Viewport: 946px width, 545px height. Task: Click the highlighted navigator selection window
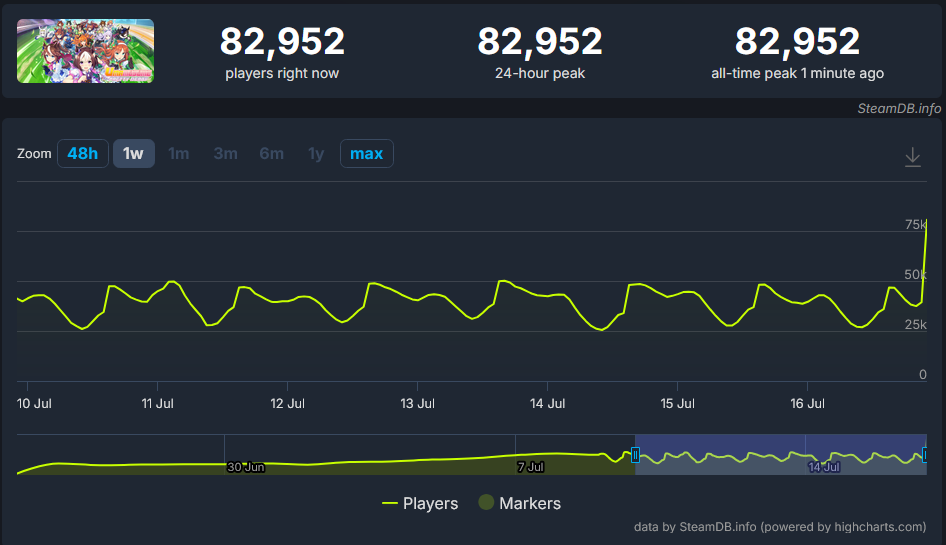click(781, 454)
